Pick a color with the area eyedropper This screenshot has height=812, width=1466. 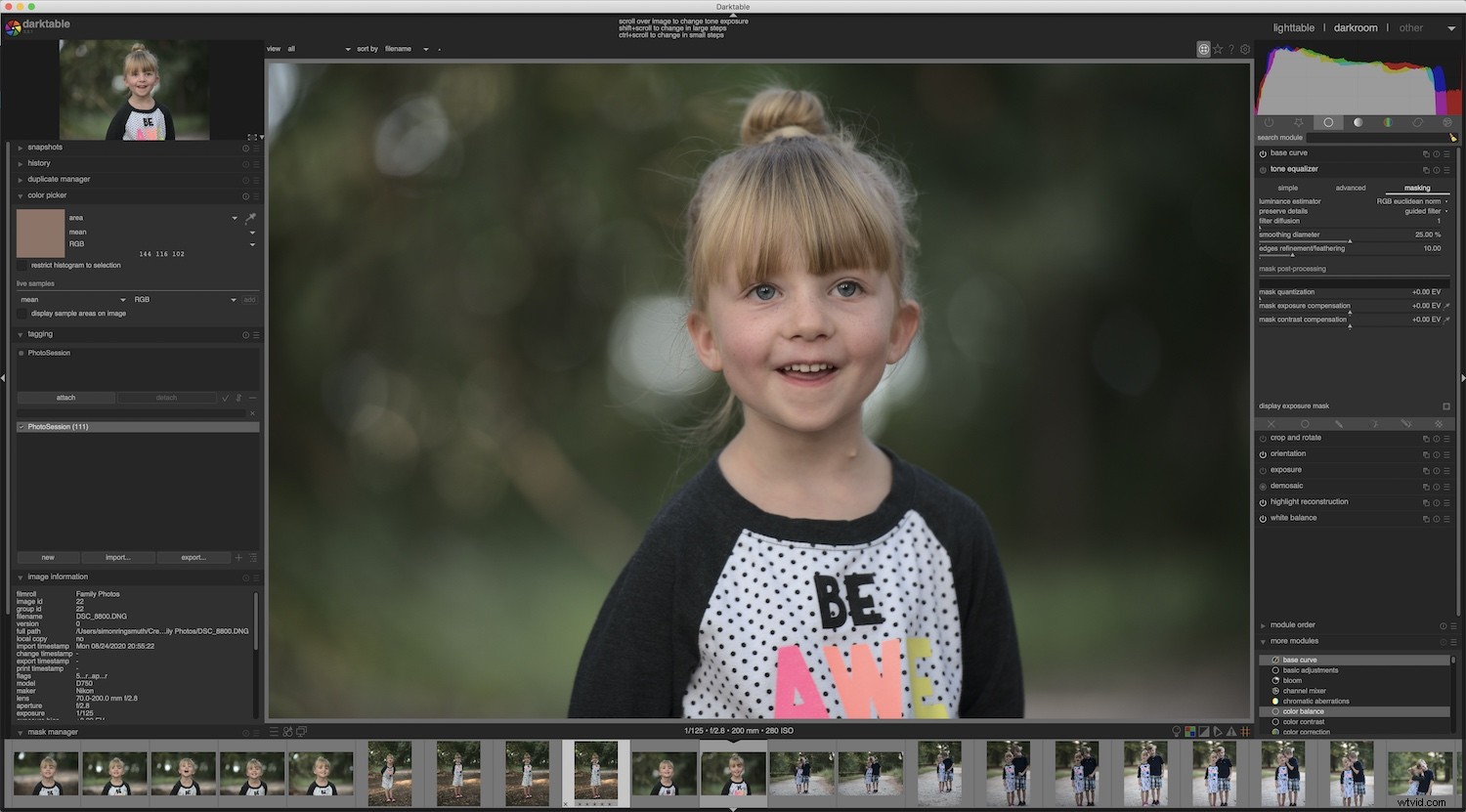pos(250,219)
